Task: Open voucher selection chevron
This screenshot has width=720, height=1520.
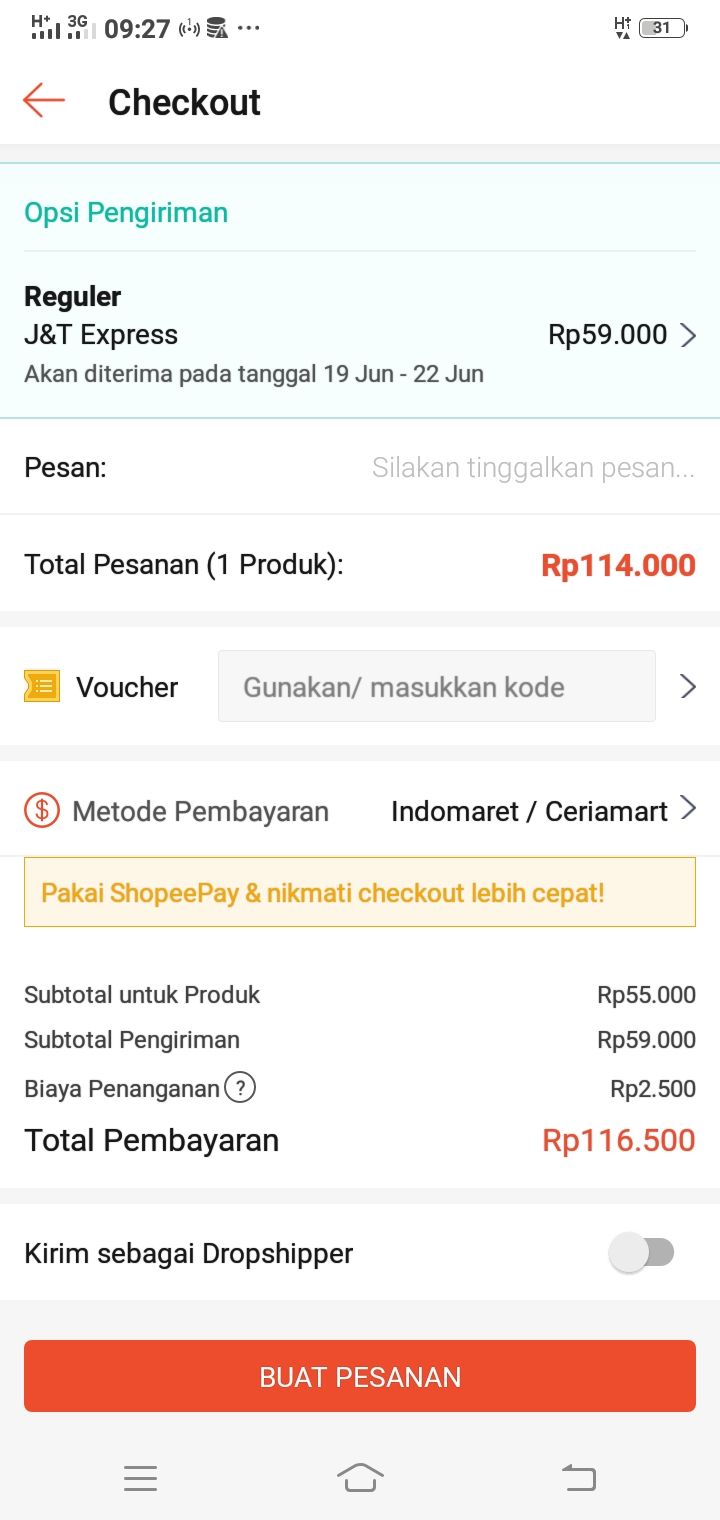Action: tap(688, 686)
